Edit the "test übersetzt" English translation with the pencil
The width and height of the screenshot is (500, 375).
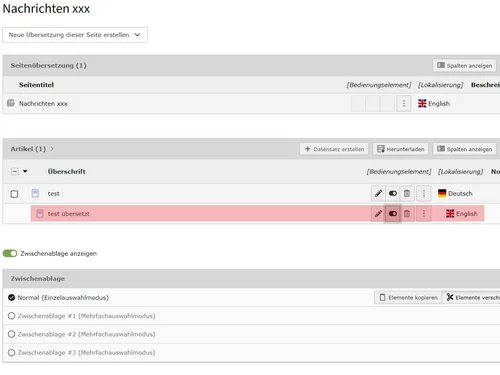[378, 214]
